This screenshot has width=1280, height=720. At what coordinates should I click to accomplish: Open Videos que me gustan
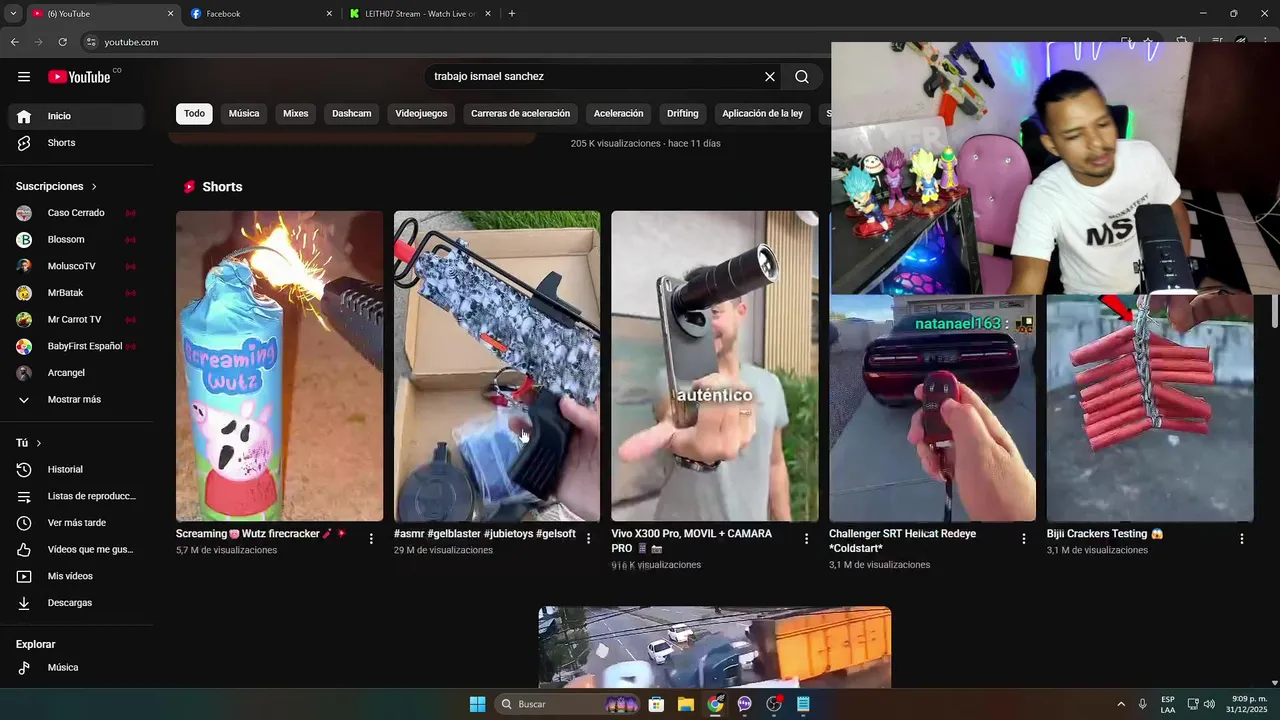click(77, 550)
